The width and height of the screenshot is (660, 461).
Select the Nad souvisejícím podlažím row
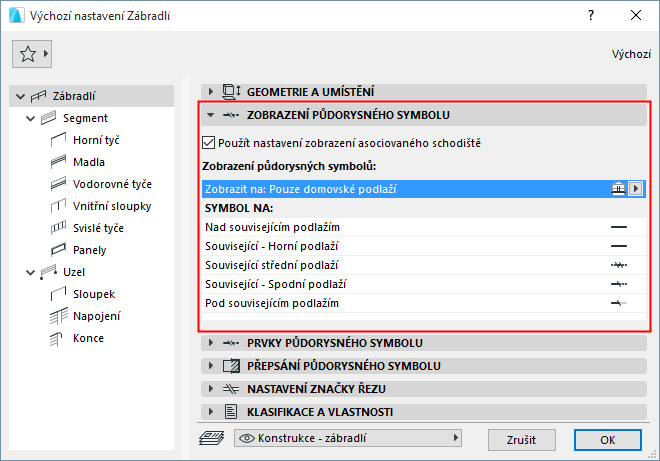(424, 227)
